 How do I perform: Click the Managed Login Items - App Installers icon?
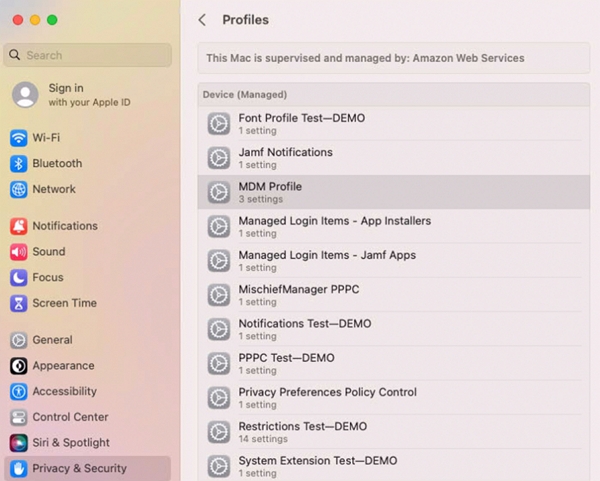coord(219,226)
